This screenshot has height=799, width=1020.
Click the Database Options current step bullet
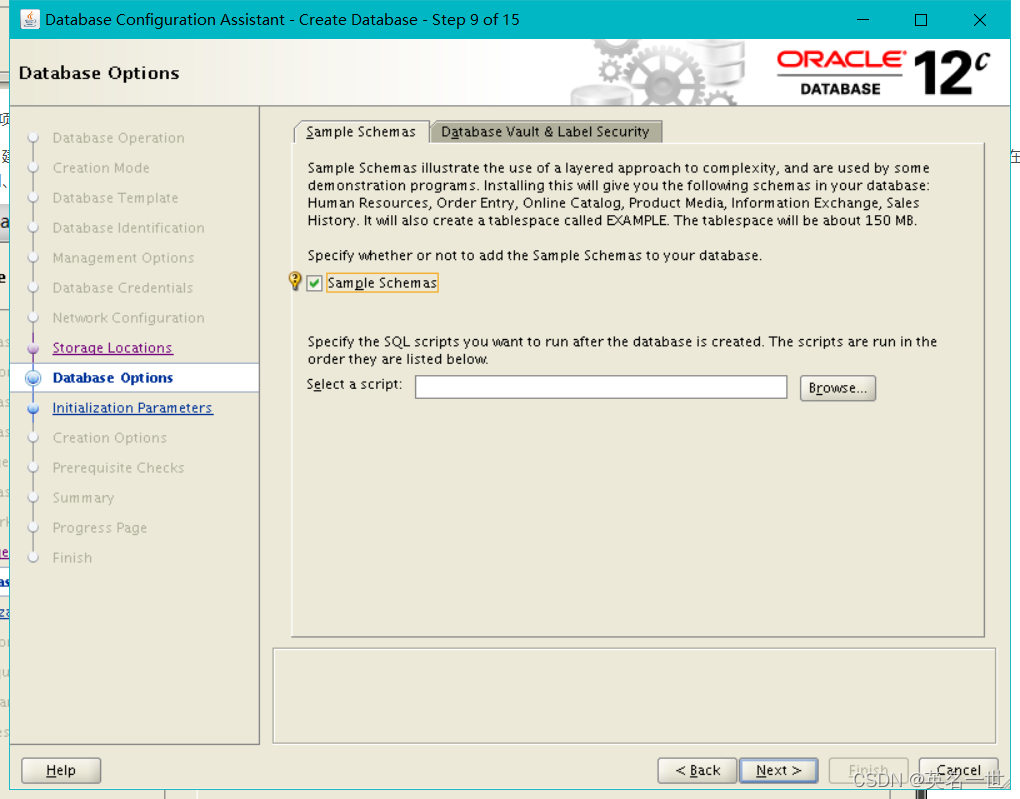[x=33, y=378]
